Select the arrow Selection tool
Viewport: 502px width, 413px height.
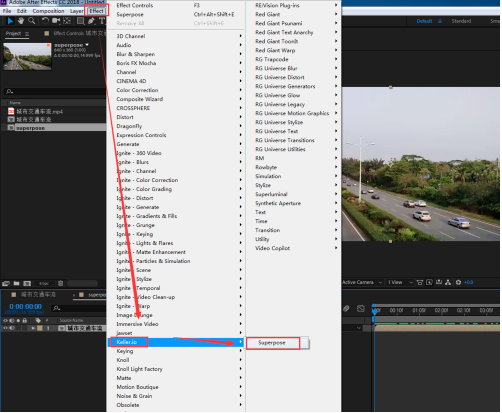pyautogui.click(x=10, y=21)
